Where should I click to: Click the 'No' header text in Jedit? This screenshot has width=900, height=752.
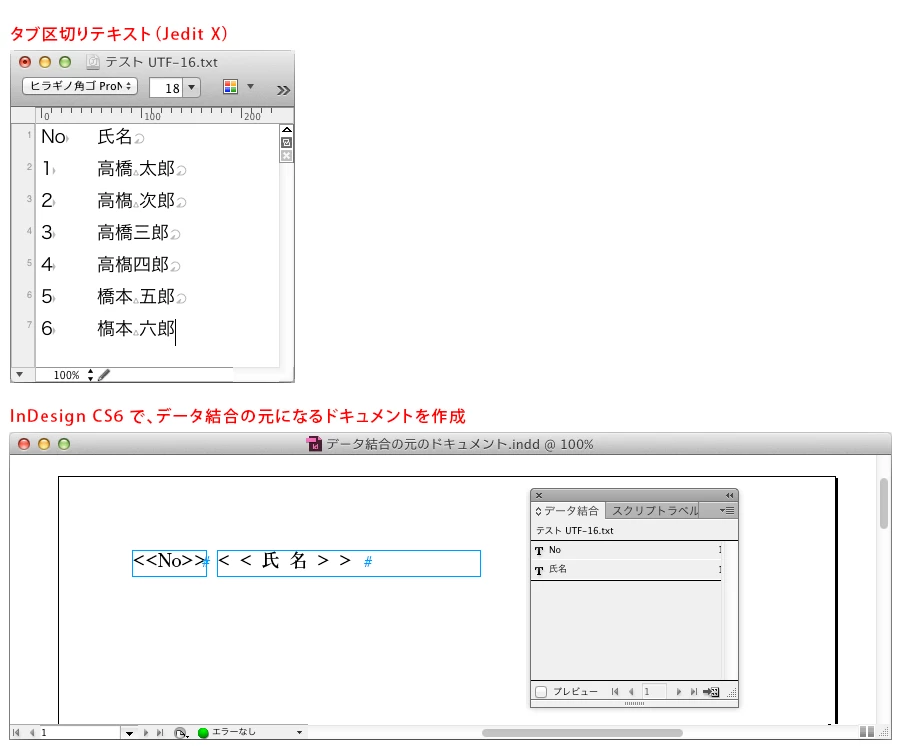[x=53, y=137]
